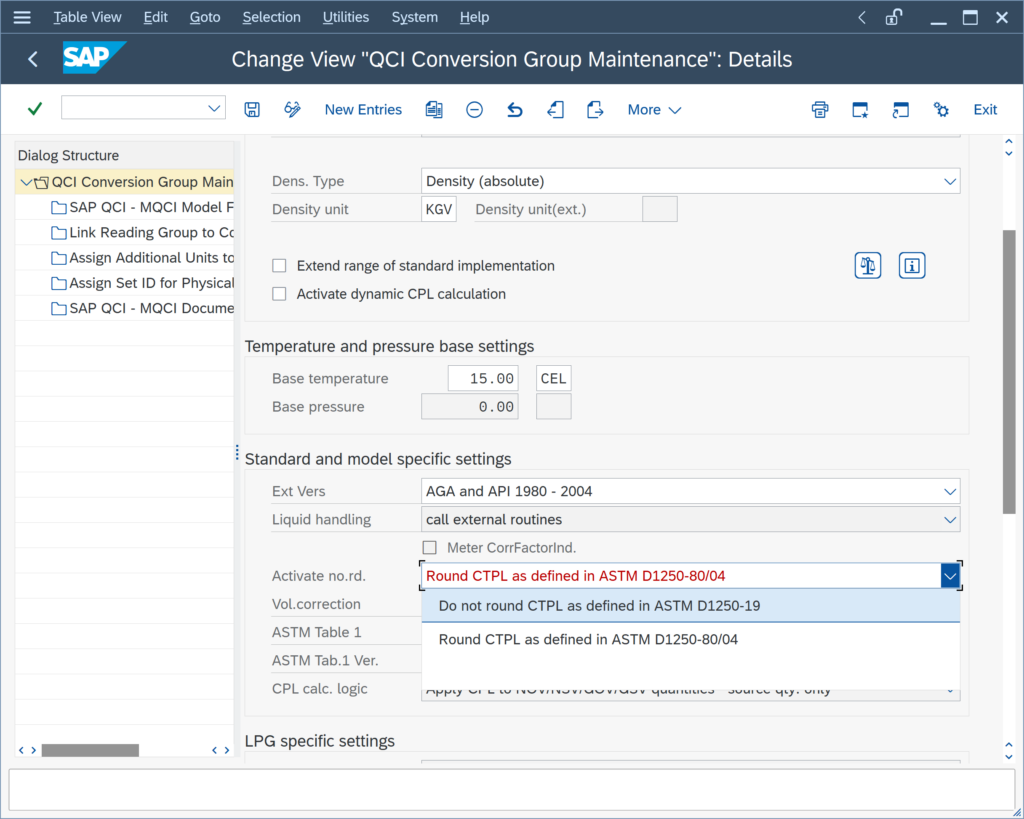This screenshot has height=819, width=1024.
Task: Click the Activate no.rd. field label
Action: click(319, 576)
